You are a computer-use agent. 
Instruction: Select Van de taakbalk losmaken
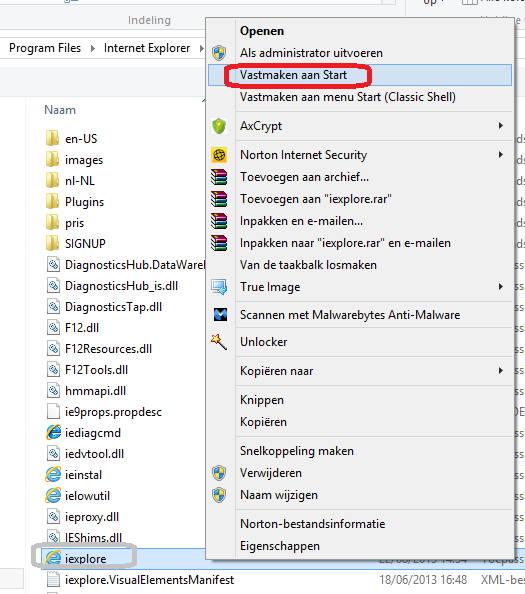pyautogui.click(x=360, y=265)
